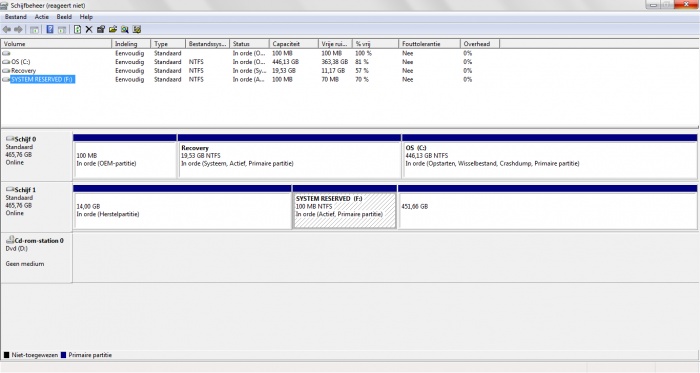Select the Schijf 1 disk label
This screenshot has height=373, width=700.
[x=25, y=190]
